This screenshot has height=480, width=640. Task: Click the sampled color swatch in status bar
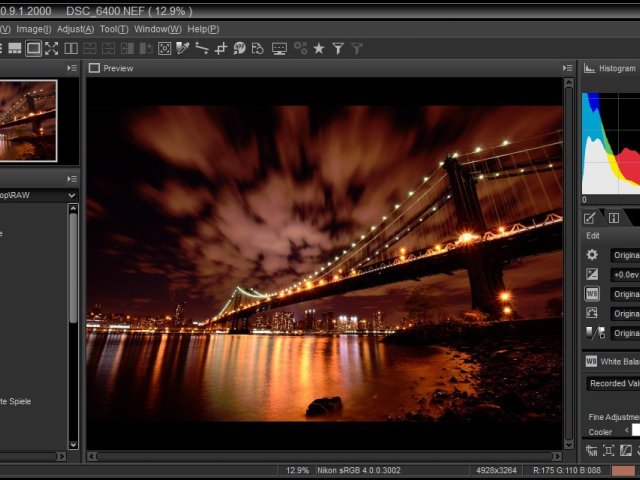coord(622,470)
